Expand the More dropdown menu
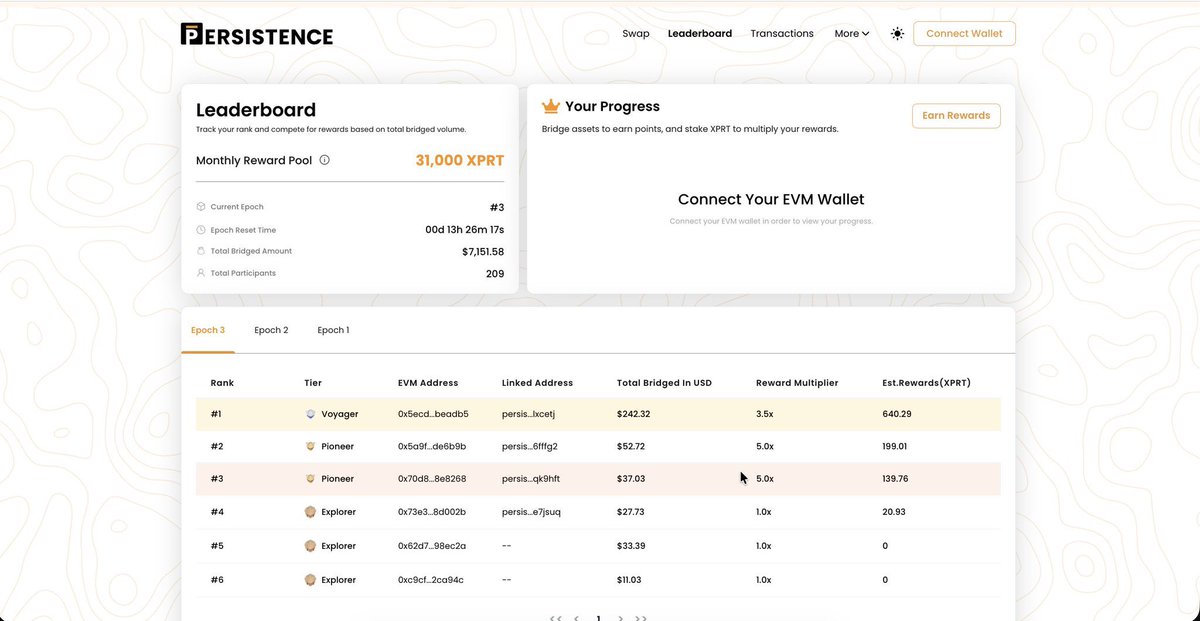Image resolution: width=1200 pixels, height=621 pixels. point(852,34)
